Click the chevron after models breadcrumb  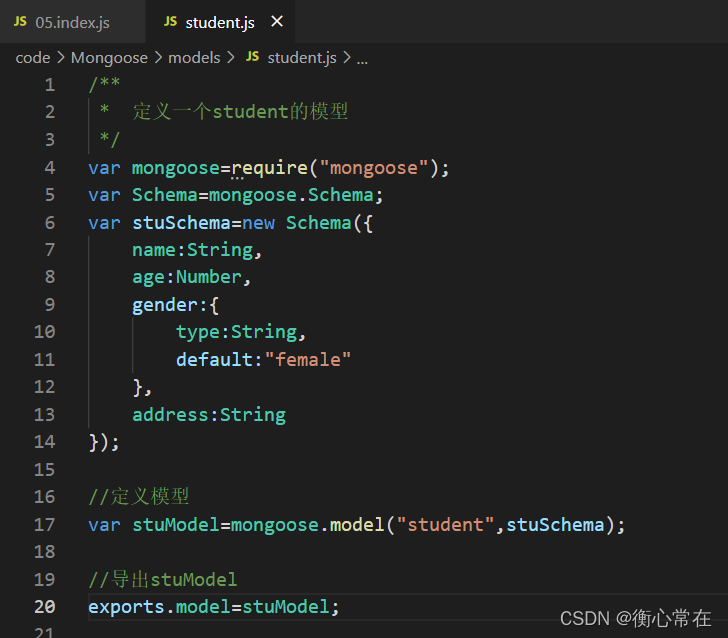231,58
